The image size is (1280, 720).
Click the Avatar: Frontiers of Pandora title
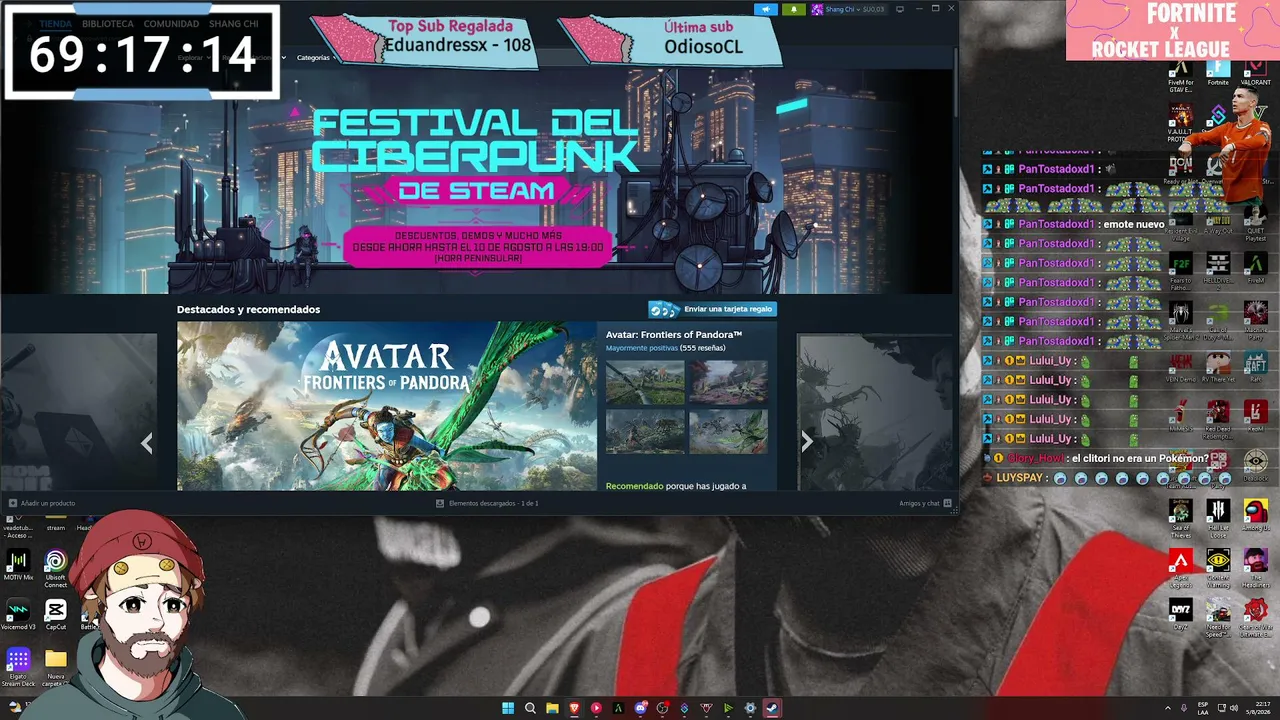[x=674, y=335]
